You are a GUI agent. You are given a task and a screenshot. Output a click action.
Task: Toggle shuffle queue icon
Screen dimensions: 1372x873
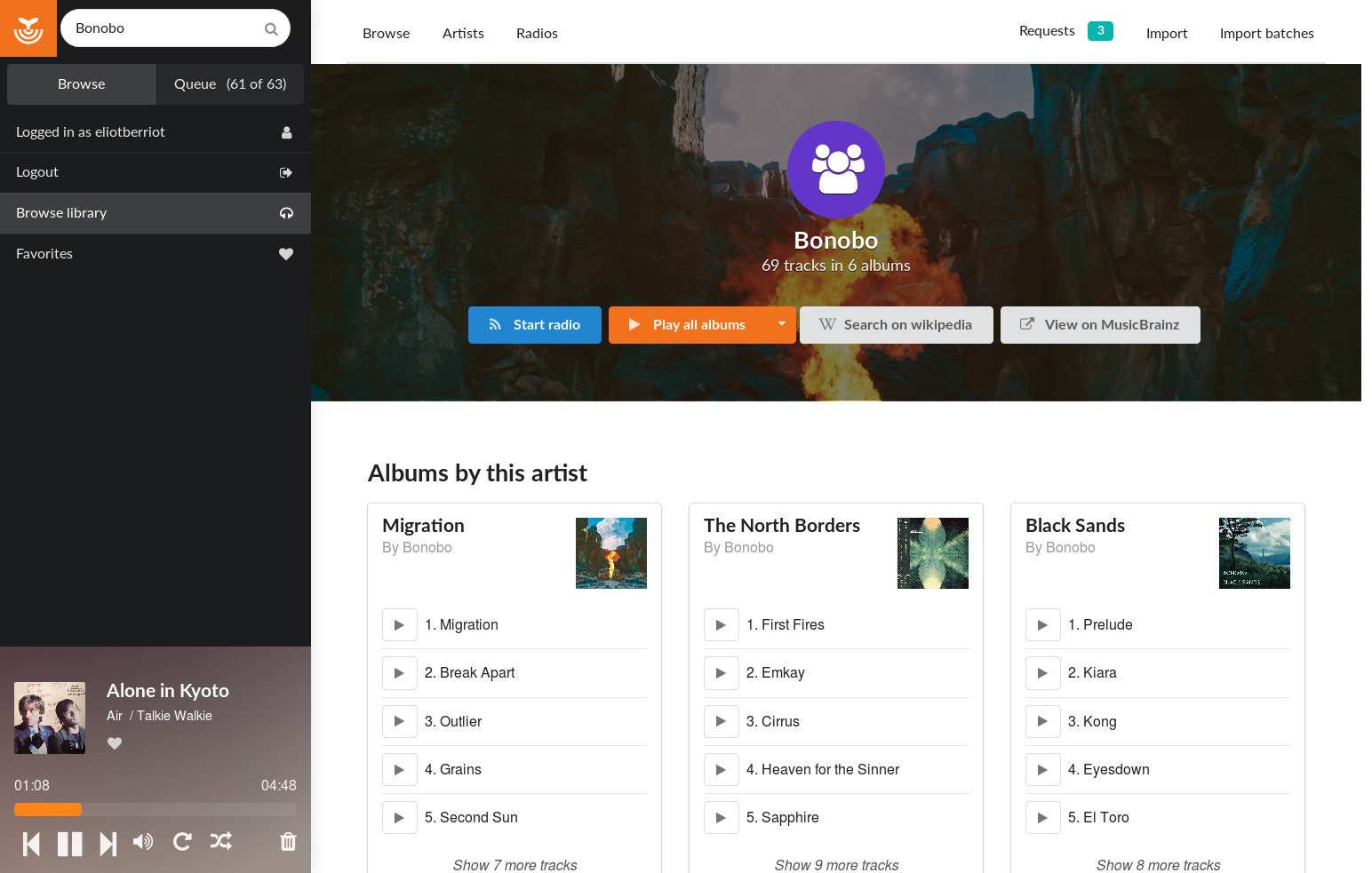(221, 841)
